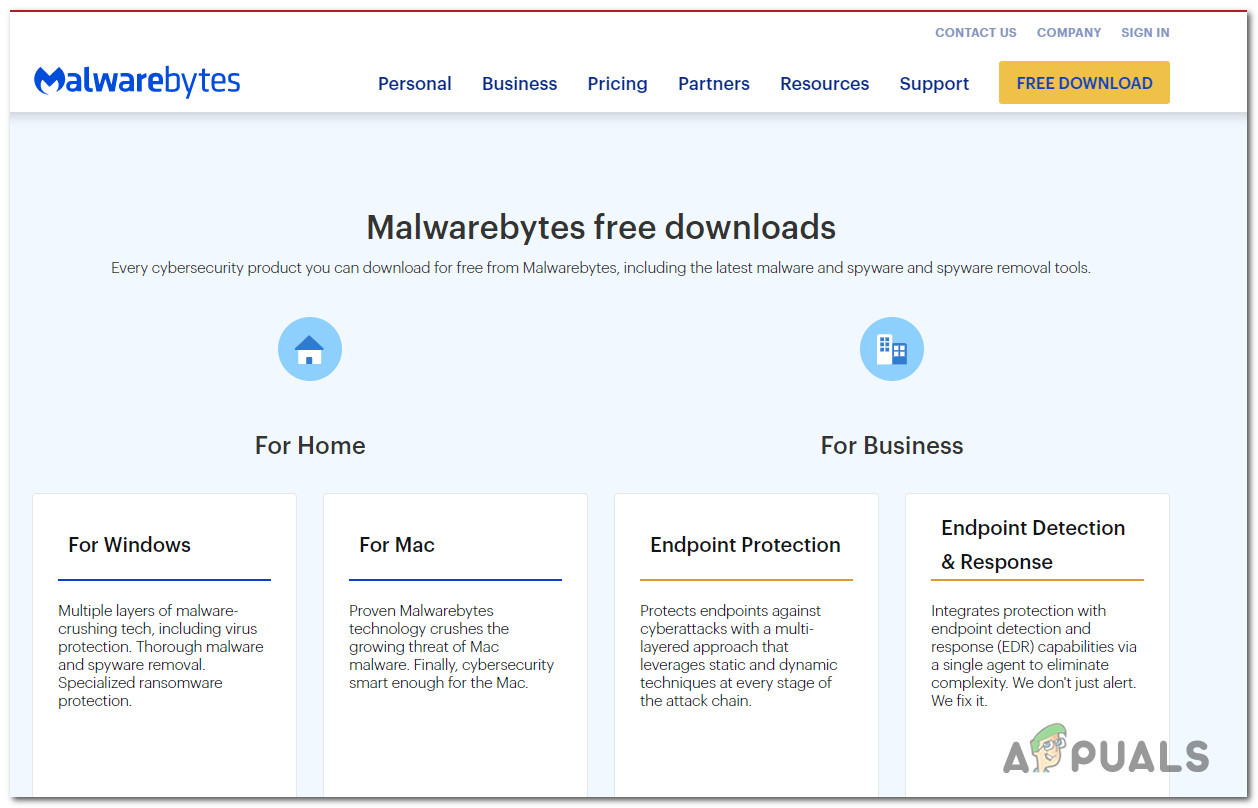
Task: Open the Company link
Action: [x=1068, y=33]
